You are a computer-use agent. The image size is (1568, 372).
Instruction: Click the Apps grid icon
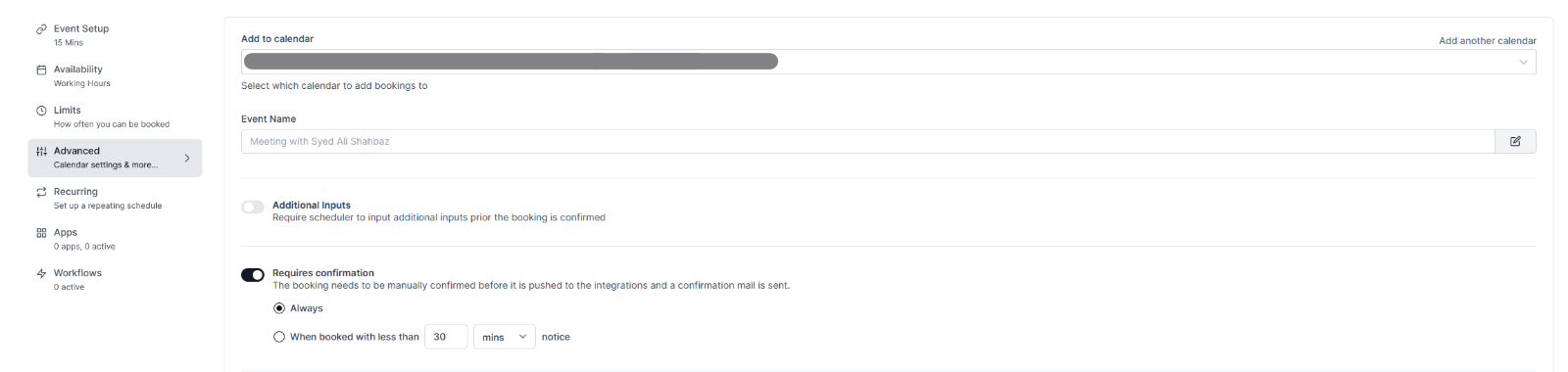pos(41,233)
